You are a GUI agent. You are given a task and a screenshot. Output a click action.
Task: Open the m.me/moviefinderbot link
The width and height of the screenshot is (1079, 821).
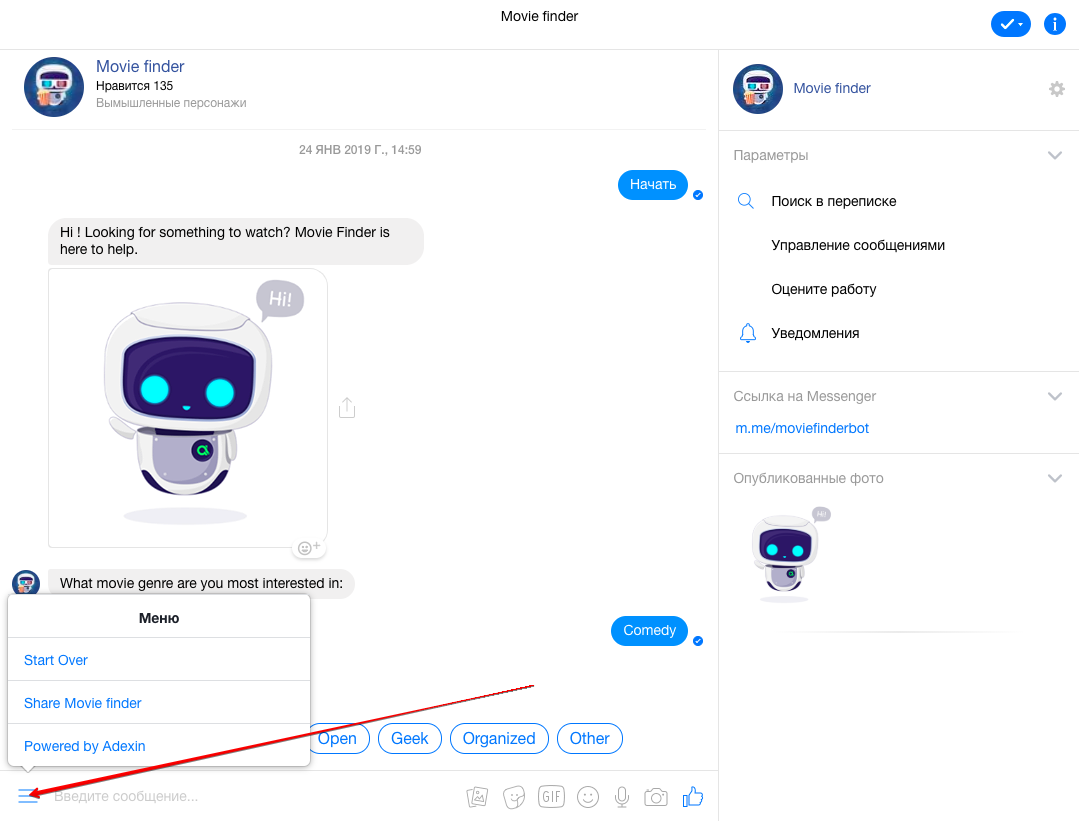pyautogui.click(x=802, y=428)
